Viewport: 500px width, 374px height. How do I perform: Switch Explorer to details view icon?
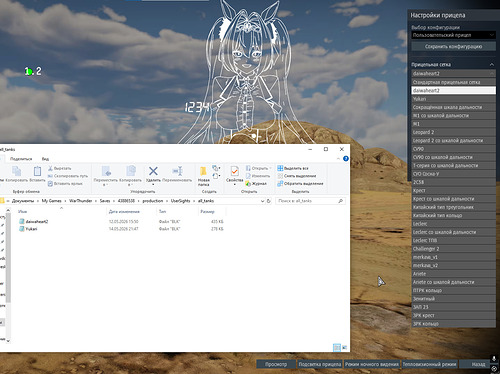point(337,348)
